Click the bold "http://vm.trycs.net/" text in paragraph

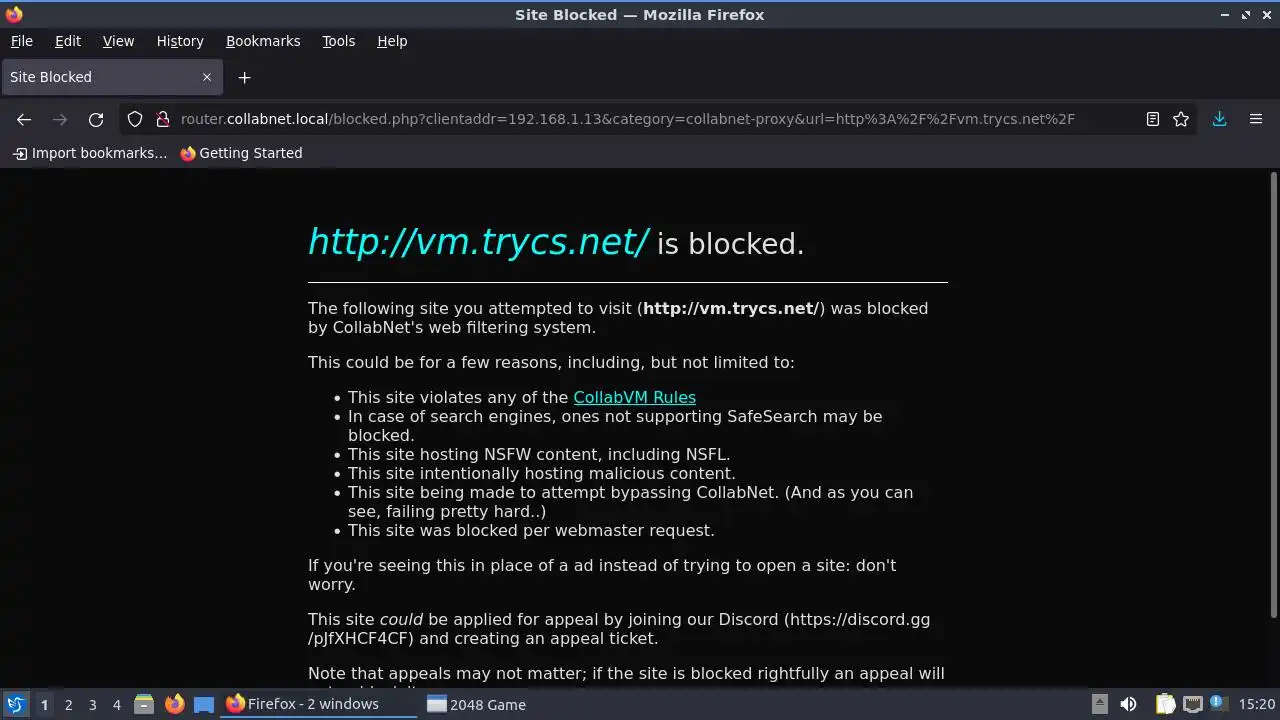pyautogui.click(x=731, y=308)
